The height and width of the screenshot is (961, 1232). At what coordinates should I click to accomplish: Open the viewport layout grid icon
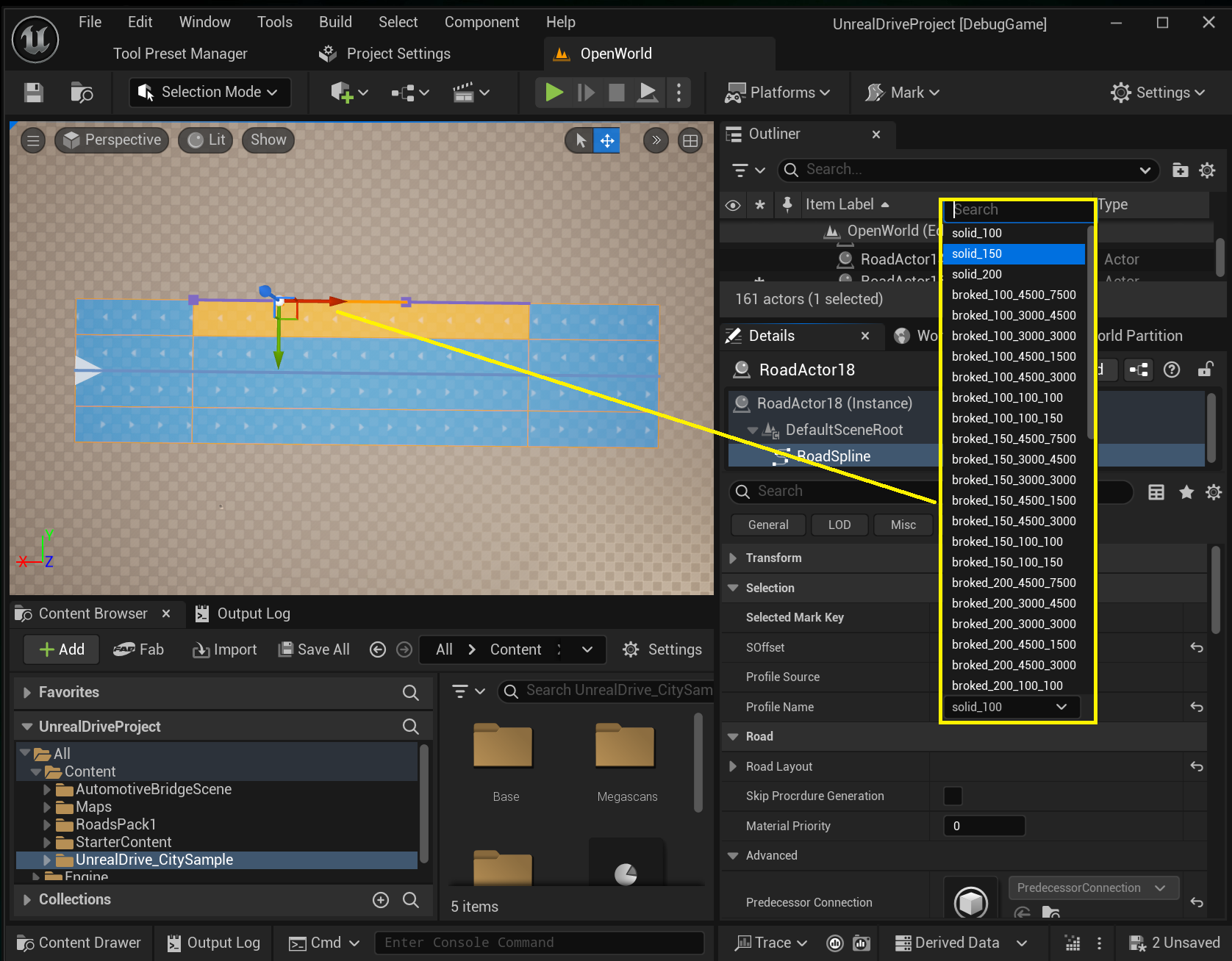[x=690, y=140]
